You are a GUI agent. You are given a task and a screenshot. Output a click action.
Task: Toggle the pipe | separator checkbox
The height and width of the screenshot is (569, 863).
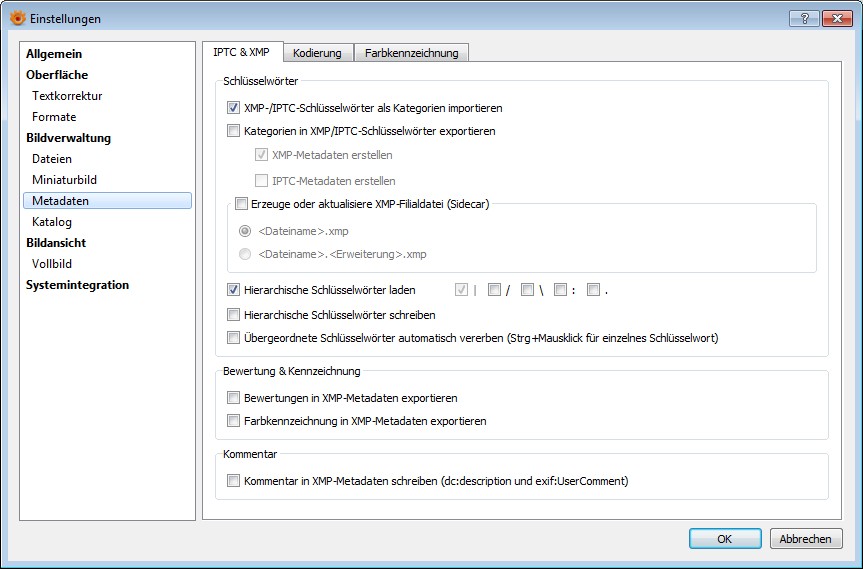(x=461, y=289)
